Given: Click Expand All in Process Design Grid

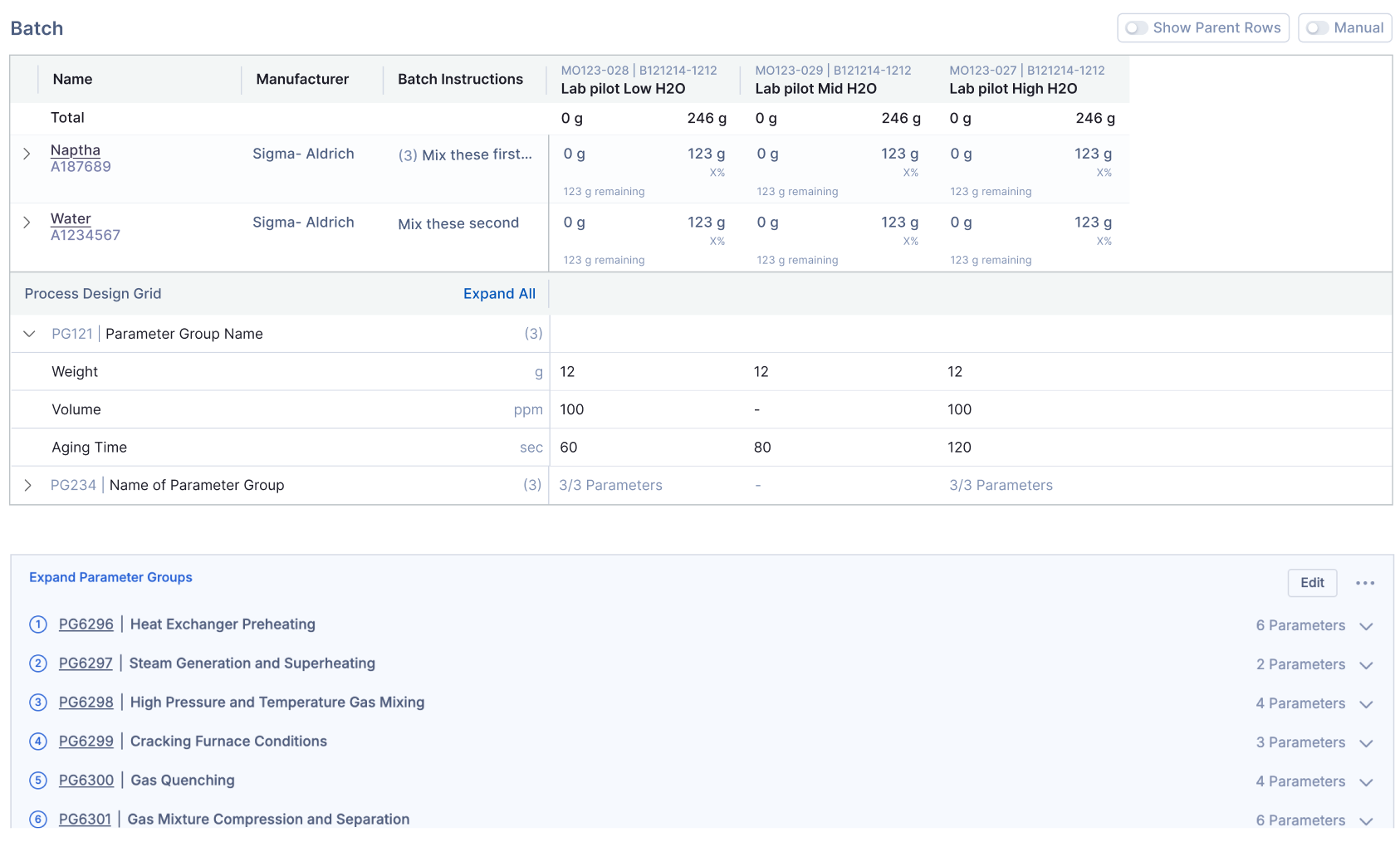Looking at the screenshot, I should tap(499, 294).
